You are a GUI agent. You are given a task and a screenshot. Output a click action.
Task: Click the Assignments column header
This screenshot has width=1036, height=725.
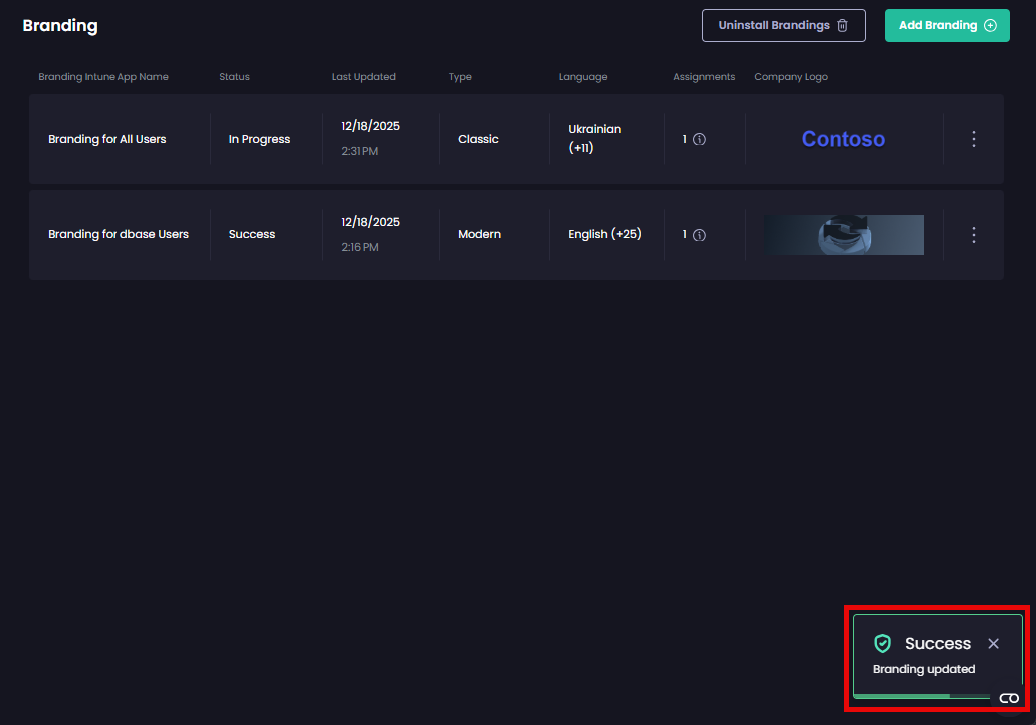[704, 76]
